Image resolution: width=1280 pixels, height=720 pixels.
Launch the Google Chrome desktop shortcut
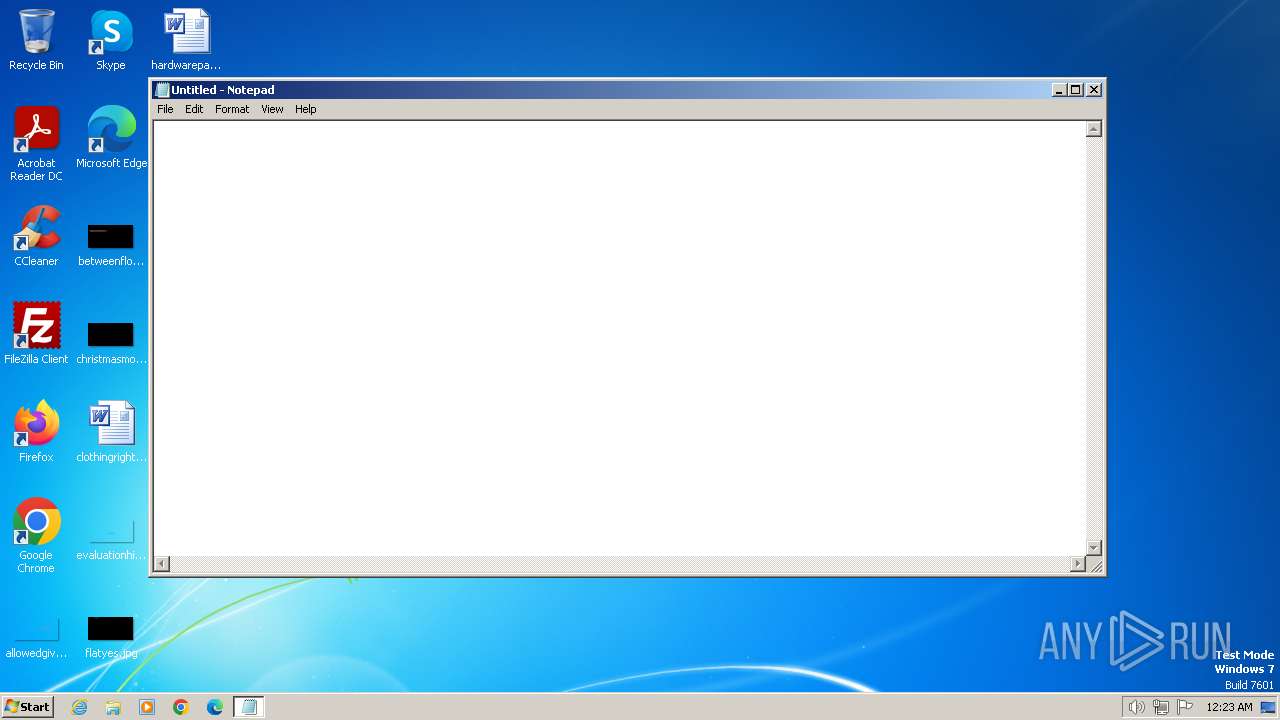pos(36,536)
